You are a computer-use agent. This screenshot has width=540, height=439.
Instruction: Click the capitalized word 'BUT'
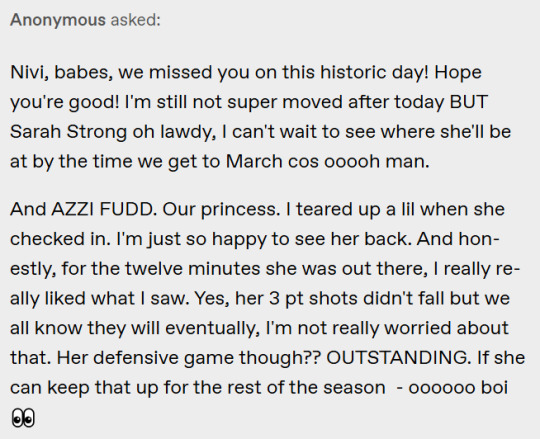(469, 102)
